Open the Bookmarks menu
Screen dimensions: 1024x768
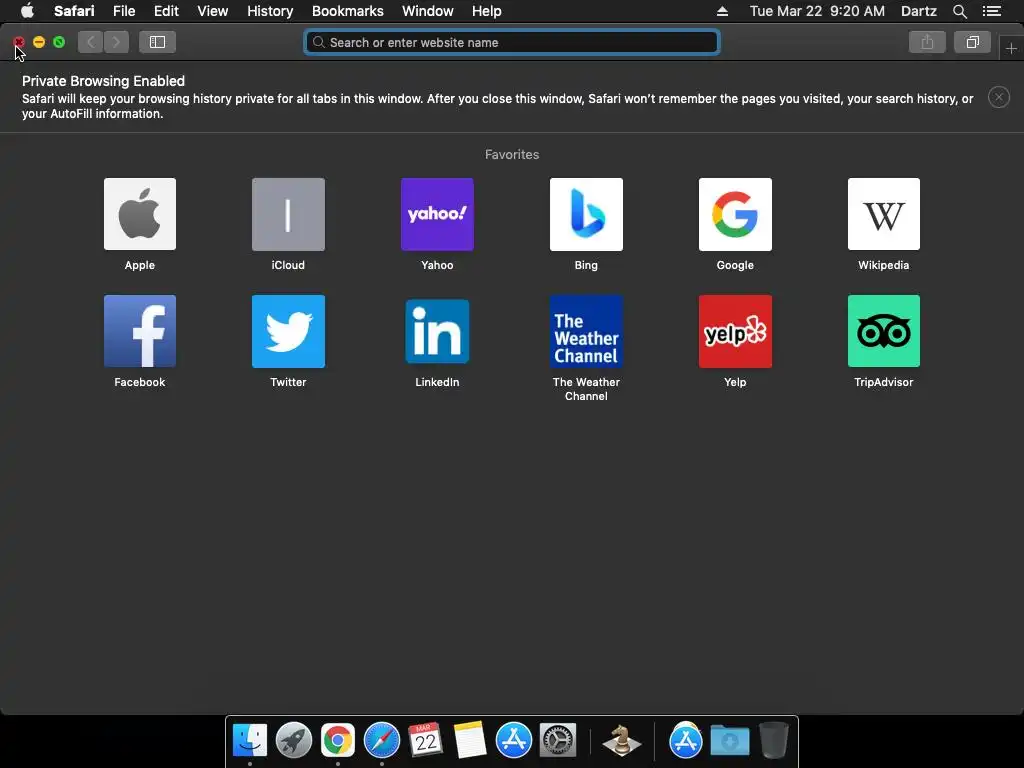347,11
